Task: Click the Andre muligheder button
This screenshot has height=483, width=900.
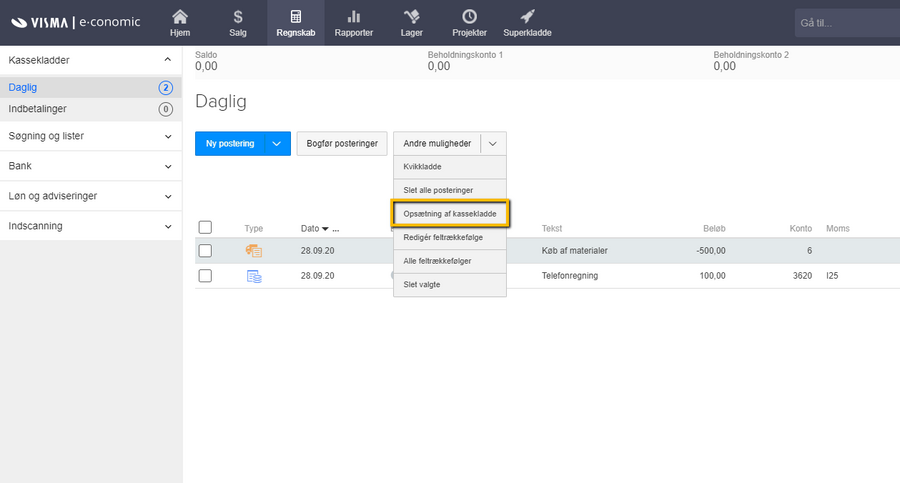Action: (x=437, y=144)
